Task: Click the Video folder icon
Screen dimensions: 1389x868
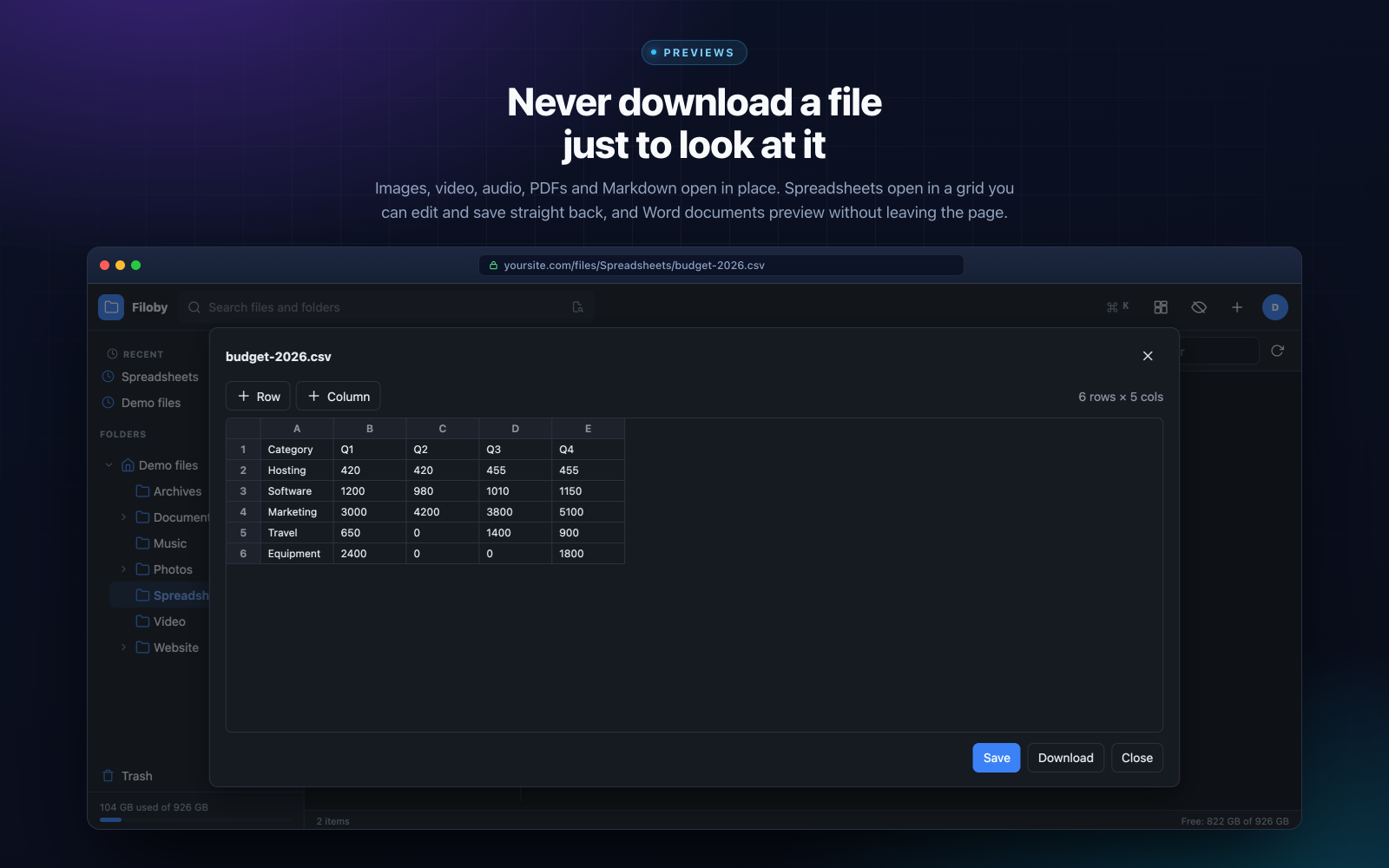Action: point(143,621)
